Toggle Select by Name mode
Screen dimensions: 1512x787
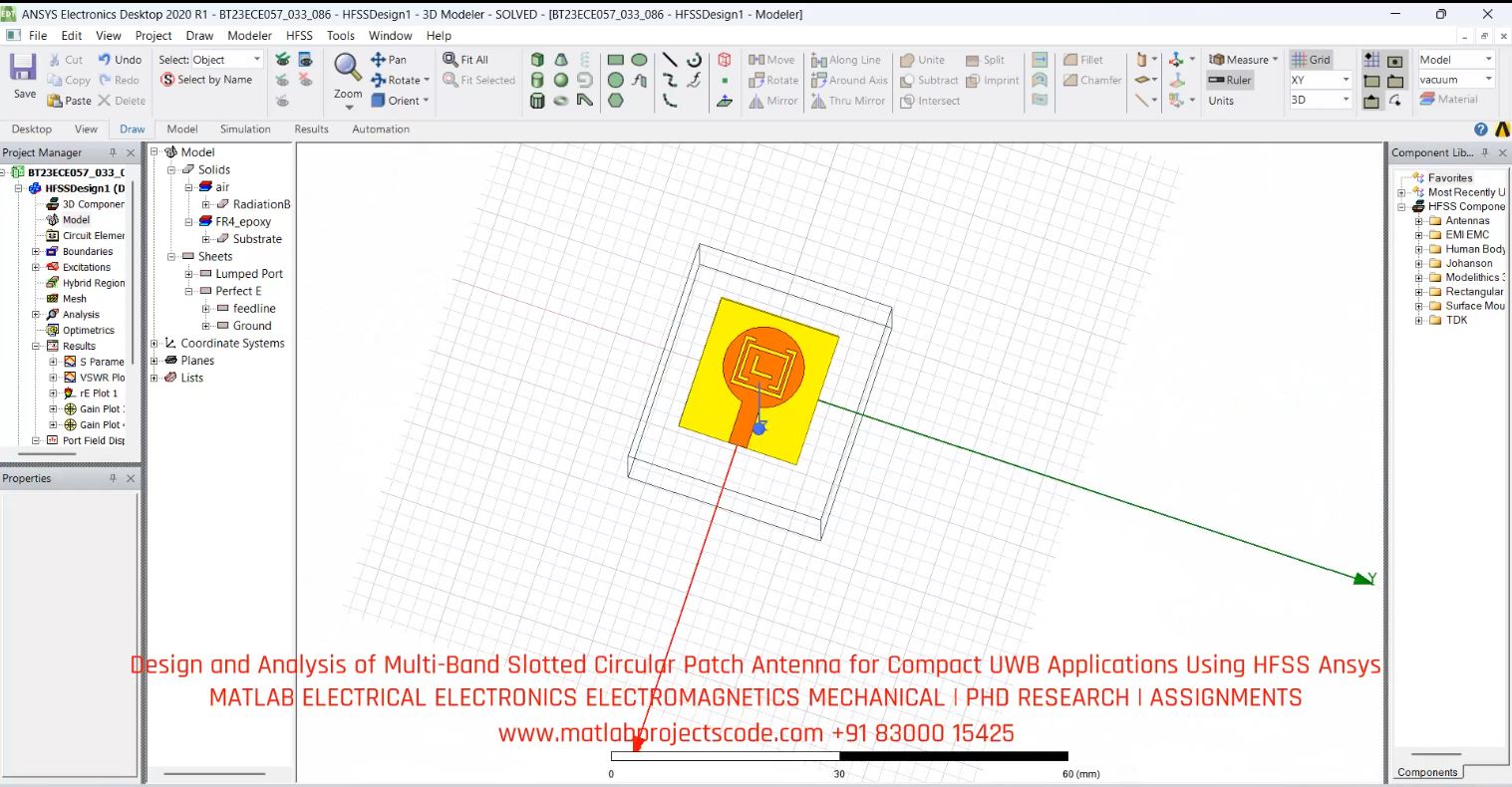tap(207, 80)
